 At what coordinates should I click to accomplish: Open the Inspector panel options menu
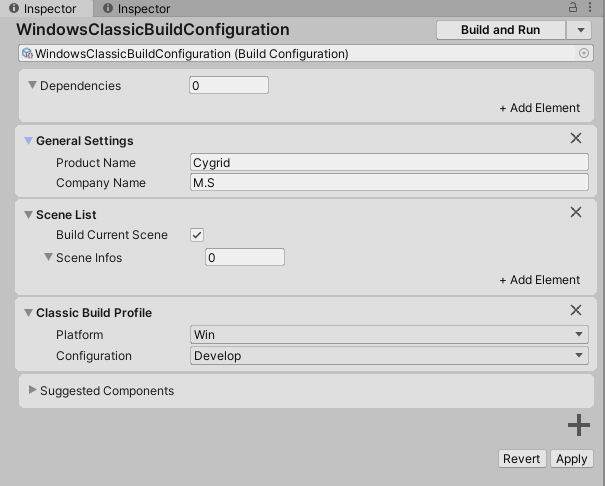click(591, 9)
